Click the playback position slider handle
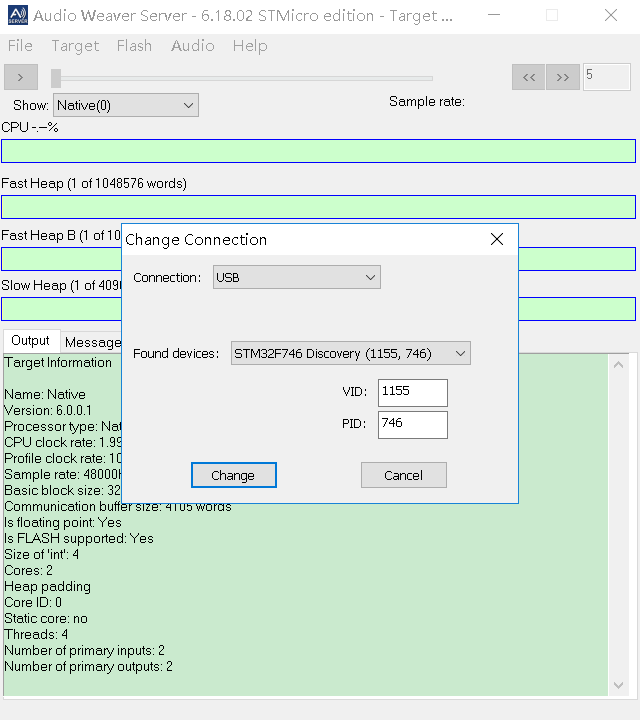 coord(56,78)
